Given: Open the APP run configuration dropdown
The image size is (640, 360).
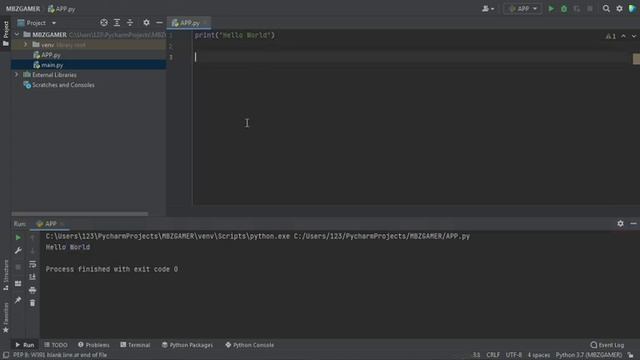Looking at the screenshot, I should (523, 9).
